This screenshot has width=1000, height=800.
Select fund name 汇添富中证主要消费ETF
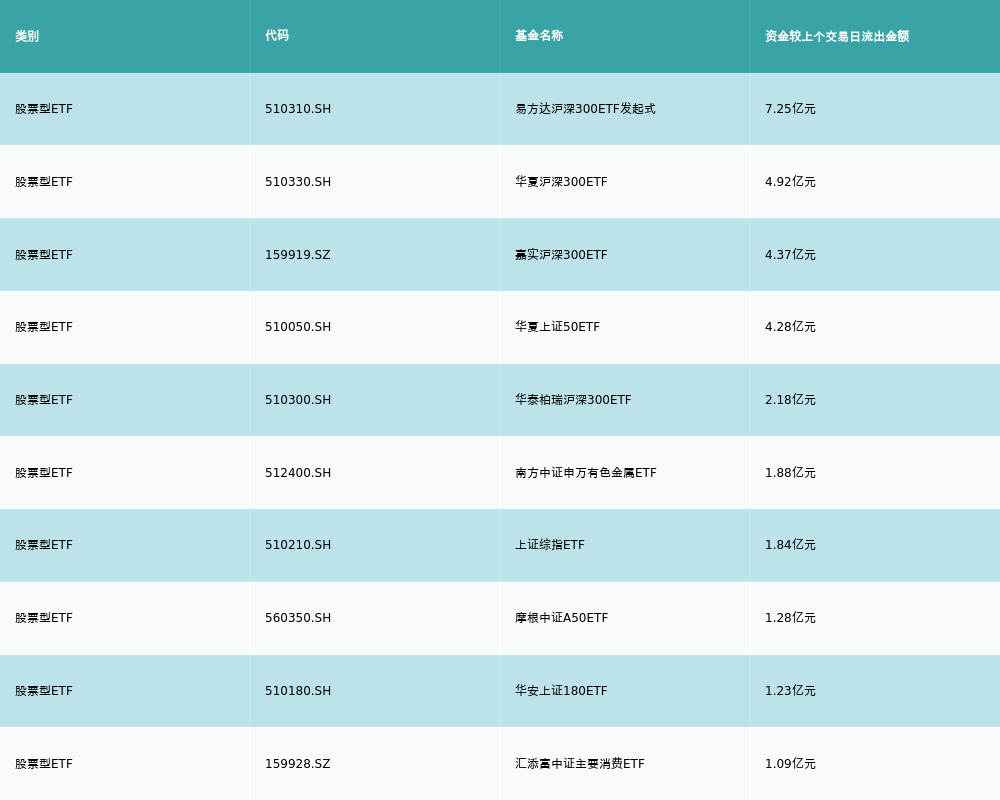580,764
